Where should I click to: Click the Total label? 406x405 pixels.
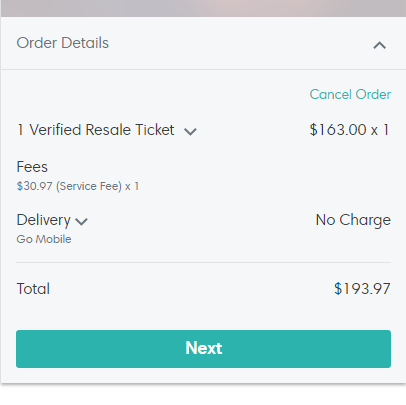(x=33, y=289)
